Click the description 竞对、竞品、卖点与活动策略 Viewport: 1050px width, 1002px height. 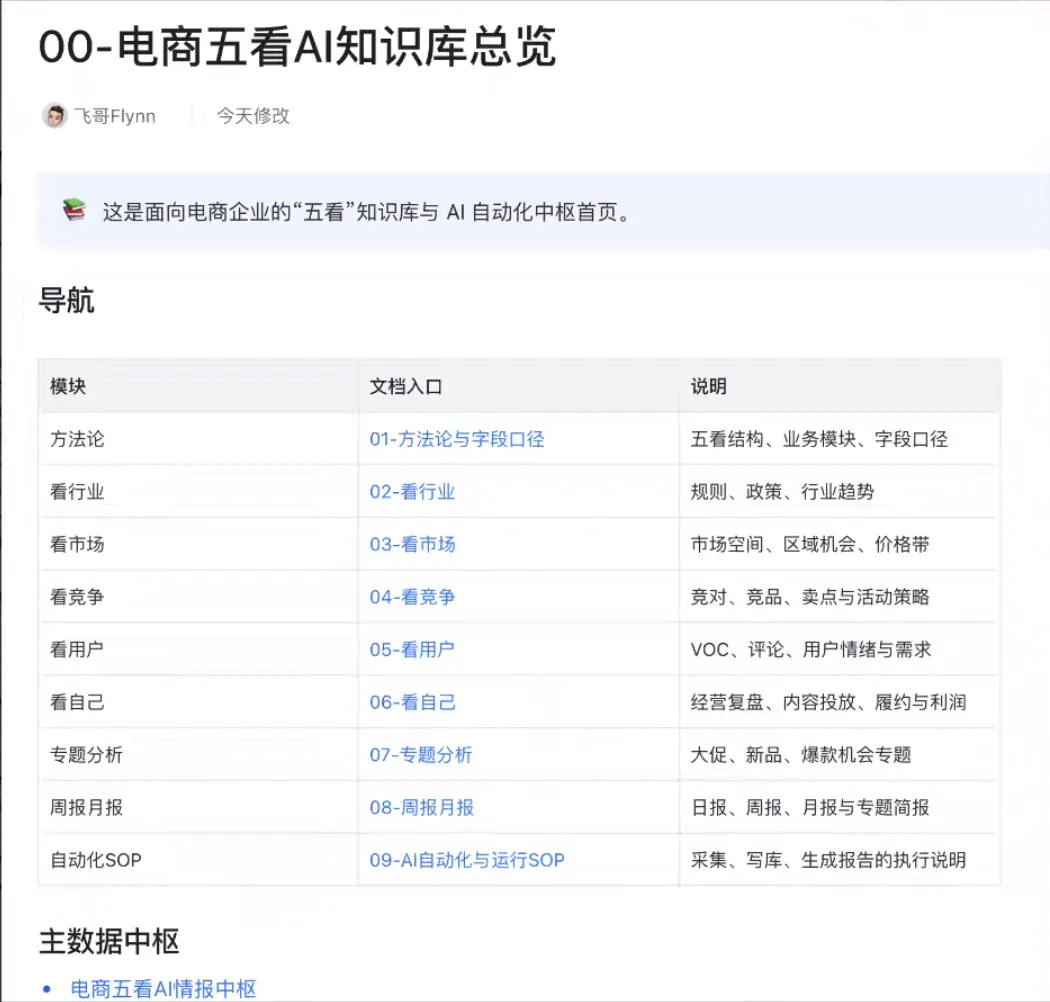[810, 597]
